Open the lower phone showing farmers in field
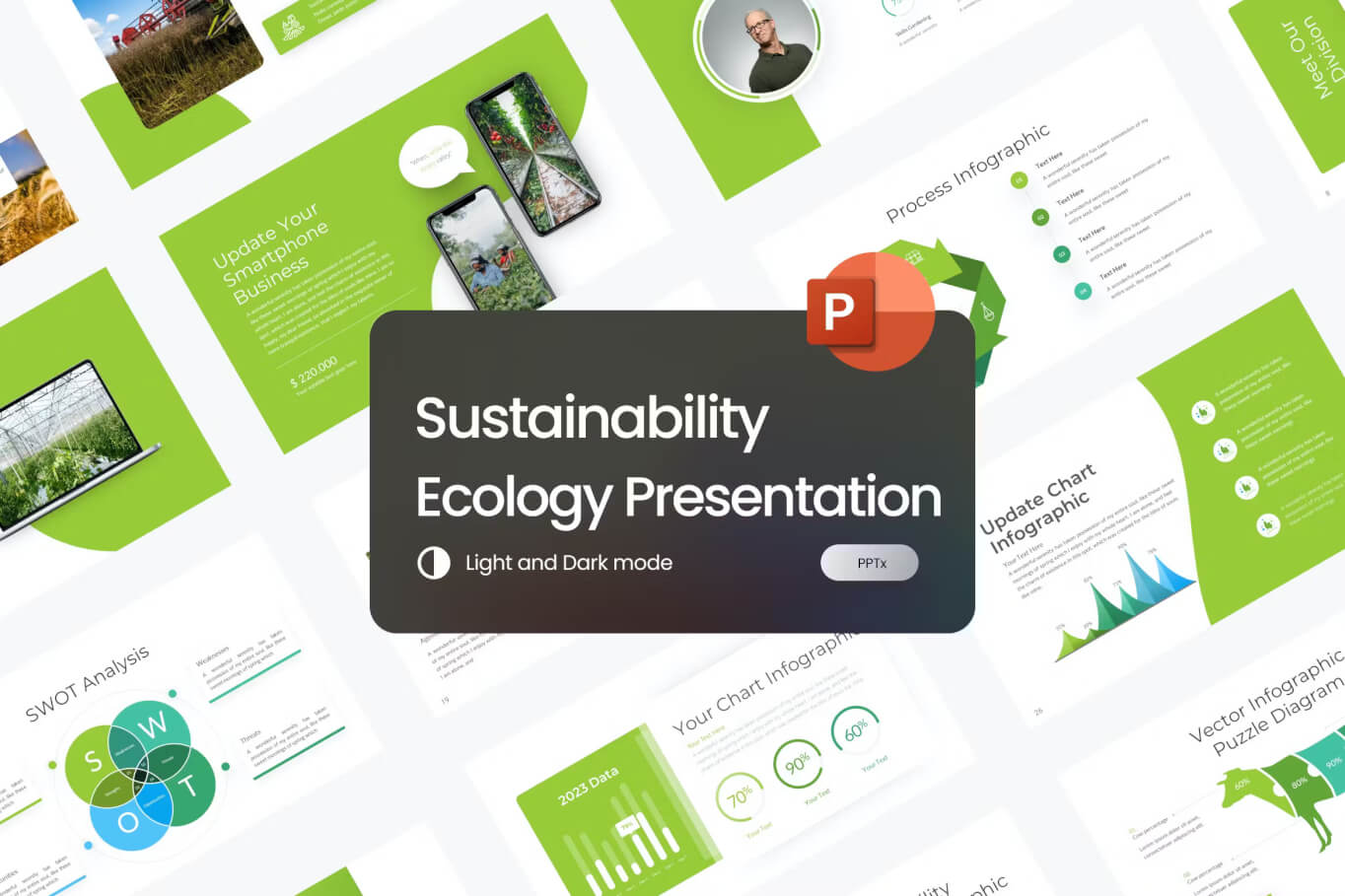This screenshot has height=896, width=1345. coord(489,246)
